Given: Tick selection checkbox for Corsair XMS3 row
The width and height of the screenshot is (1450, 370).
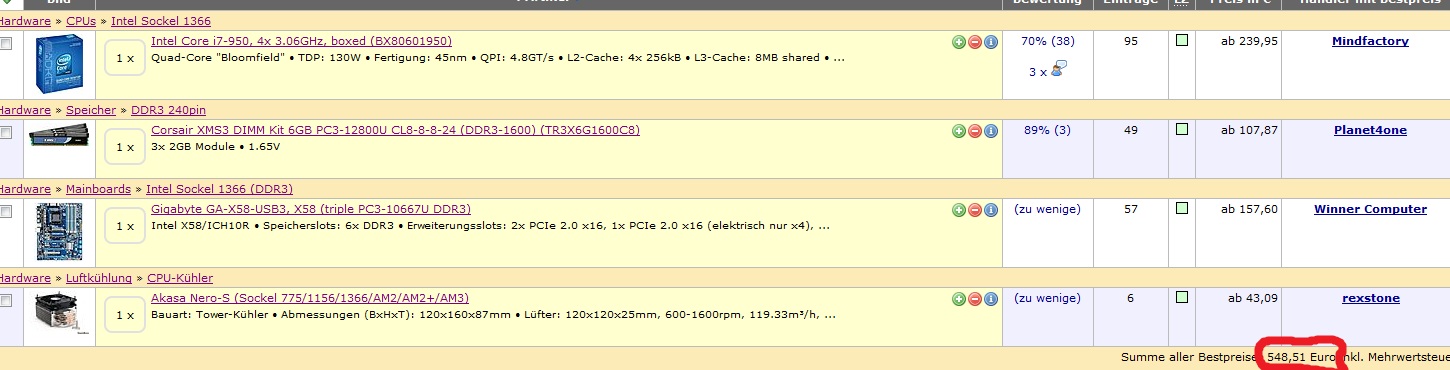Looking at the screenshot, I should (x=6, y=132).
